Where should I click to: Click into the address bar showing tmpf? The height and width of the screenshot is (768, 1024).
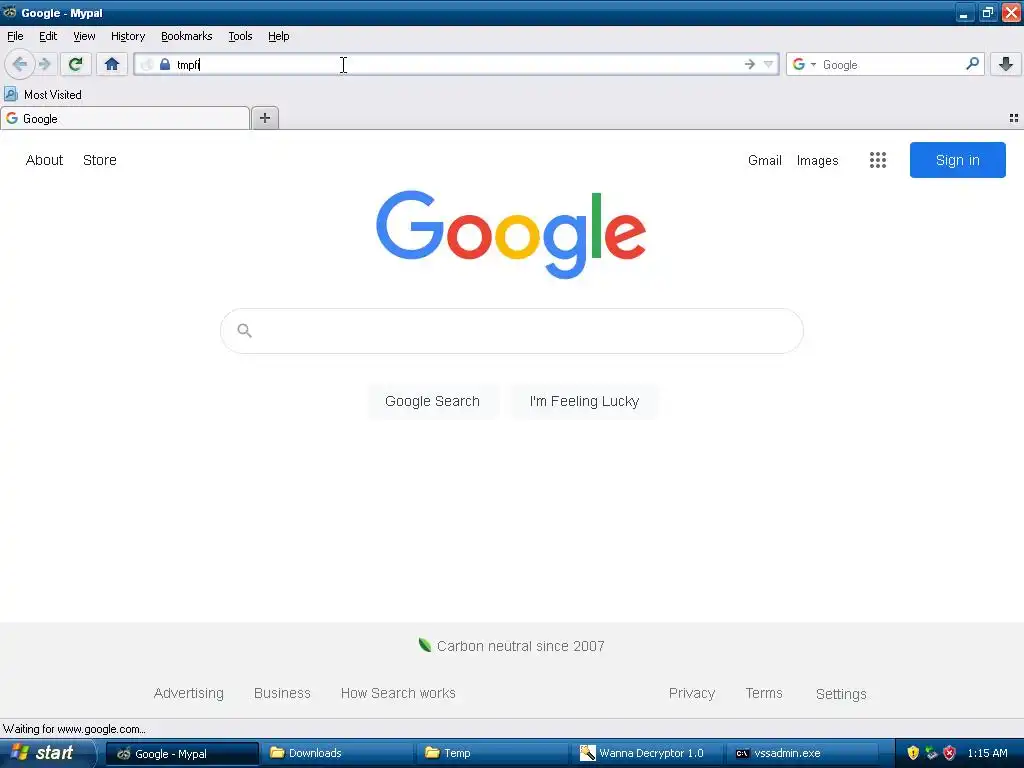click(x=457, y=64)
